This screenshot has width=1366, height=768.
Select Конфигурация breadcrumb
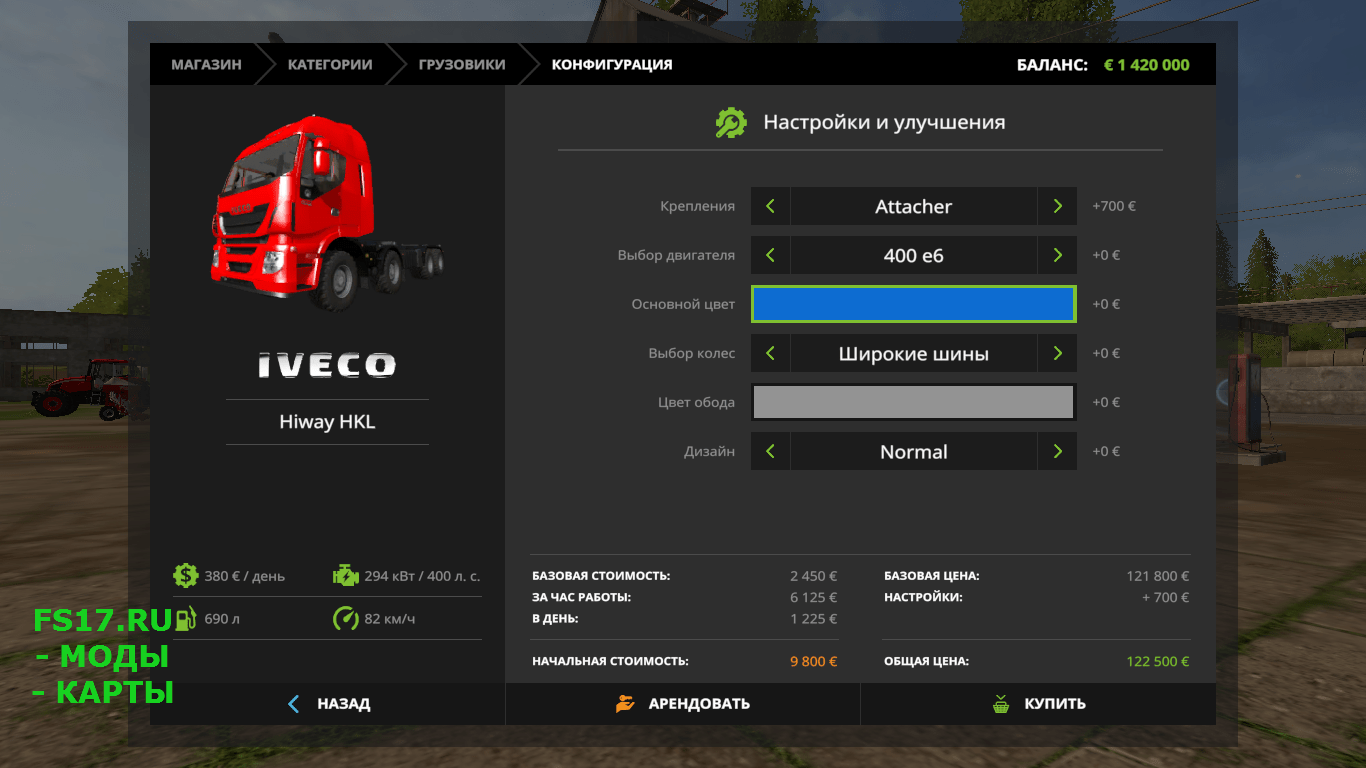tap(612, 64)
